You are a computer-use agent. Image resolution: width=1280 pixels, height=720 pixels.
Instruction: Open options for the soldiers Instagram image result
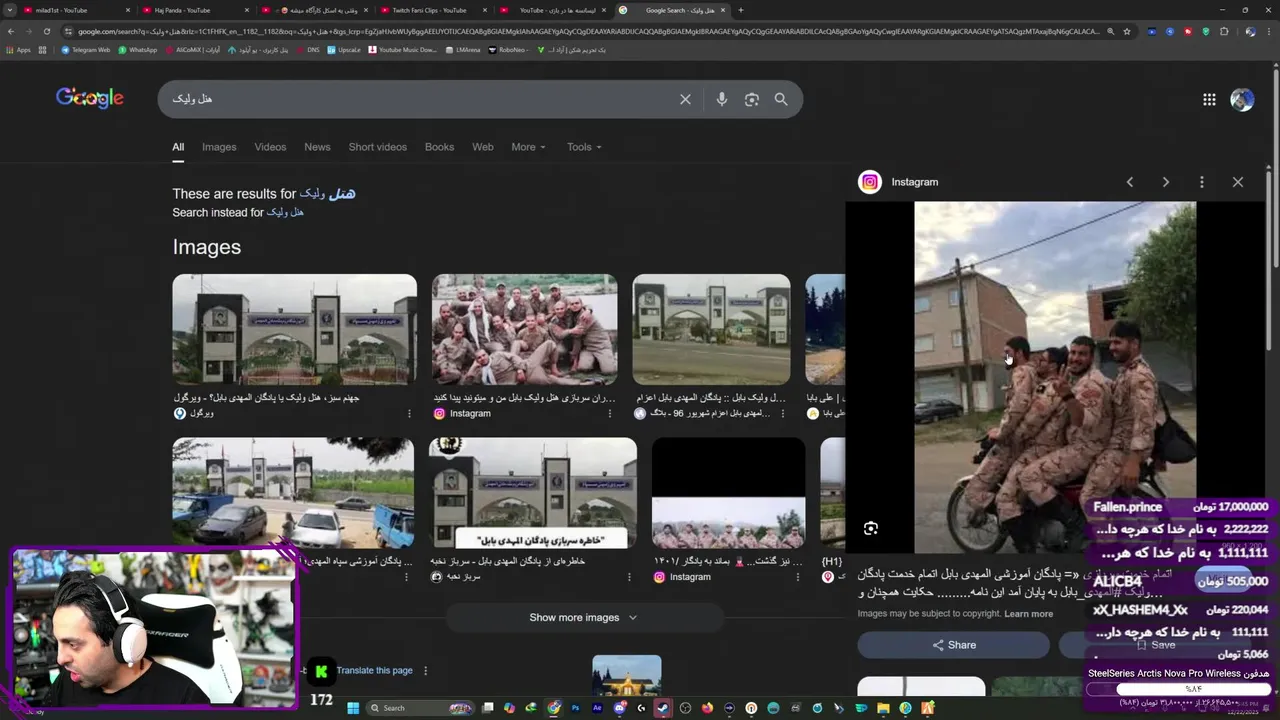click(610, 413)
